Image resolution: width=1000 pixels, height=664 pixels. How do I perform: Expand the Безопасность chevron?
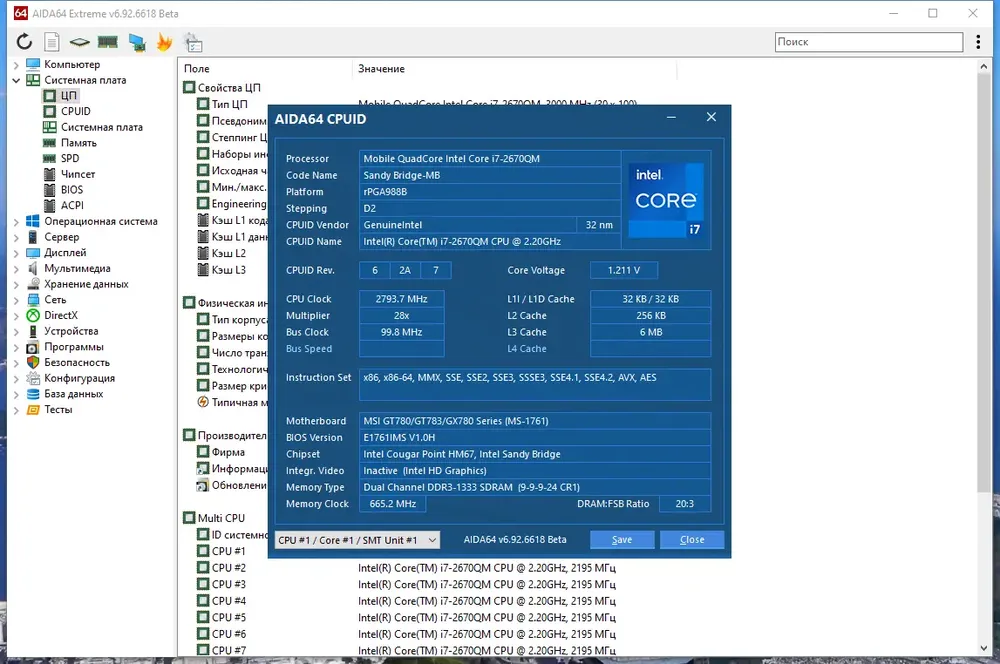[16, 363]
